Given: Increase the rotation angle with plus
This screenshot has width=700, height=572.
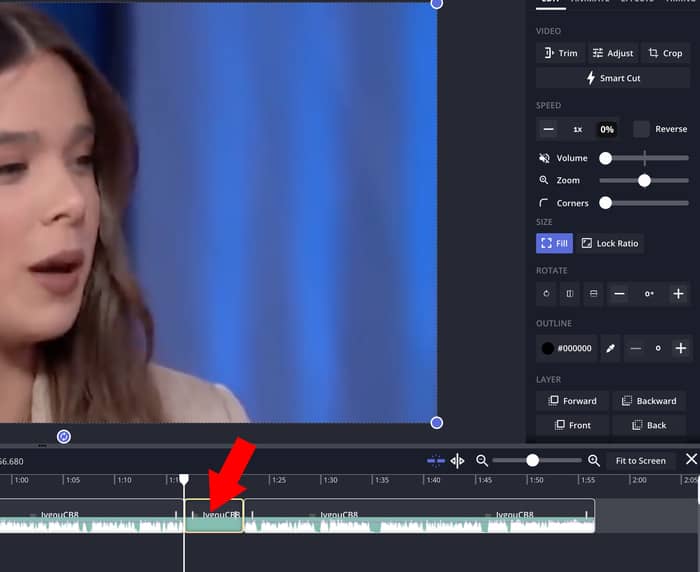Looking at the screenshot, I should (x=678, y=294).
